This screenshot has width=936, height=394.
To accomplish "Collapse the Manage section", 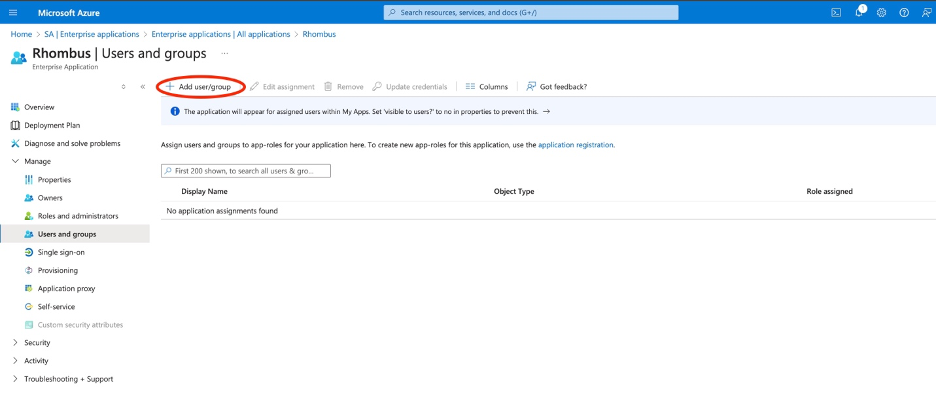I will point(15,161).
